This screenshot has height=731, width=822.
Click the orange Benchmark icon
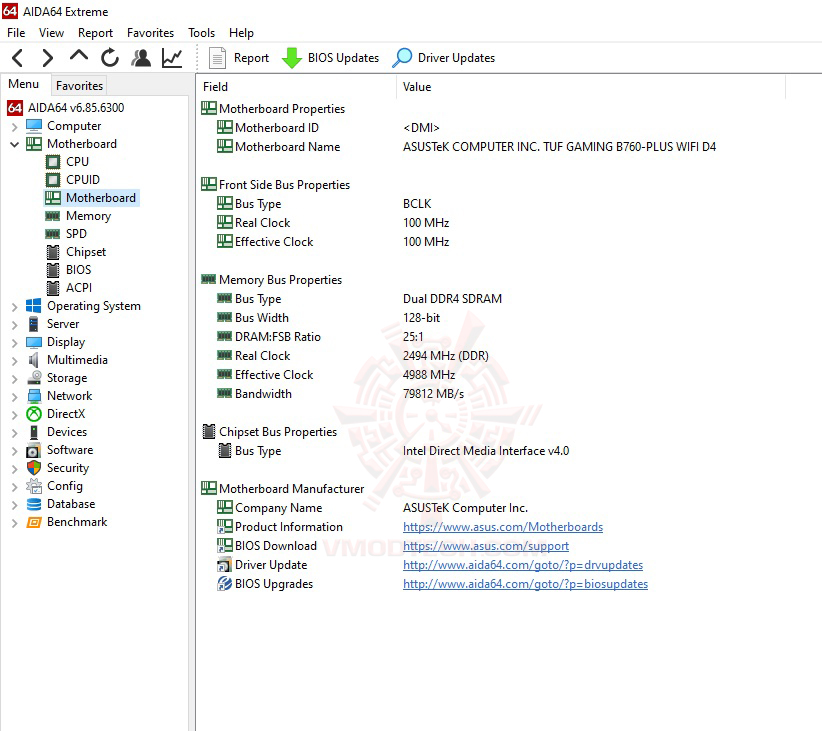34,522
